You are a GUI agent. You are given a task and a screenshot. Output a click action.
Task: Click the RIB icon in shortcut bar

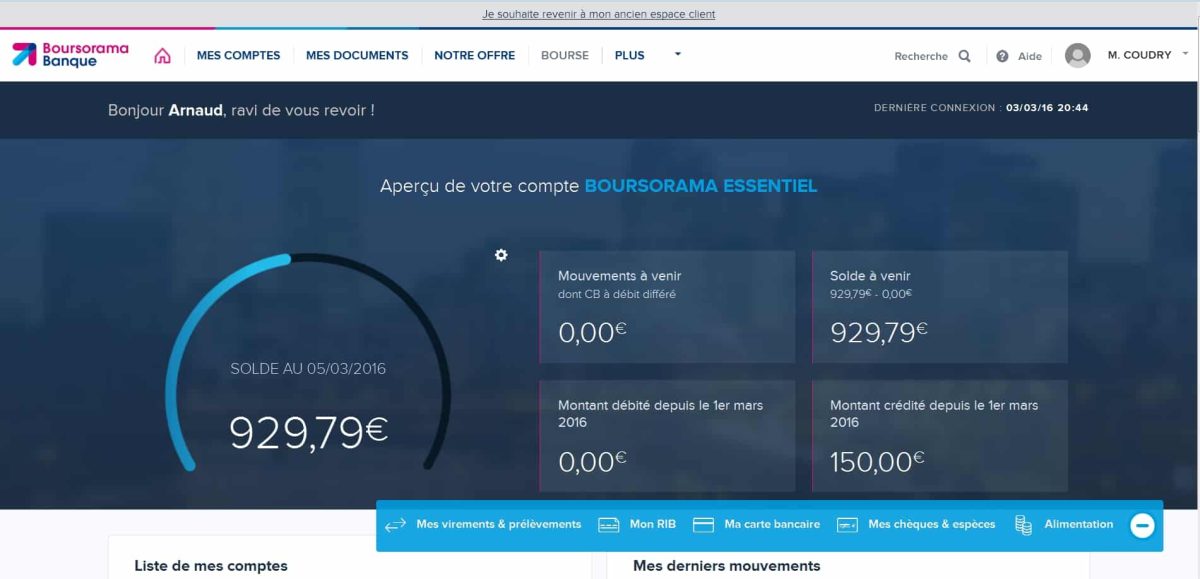(x=608, y=525)
